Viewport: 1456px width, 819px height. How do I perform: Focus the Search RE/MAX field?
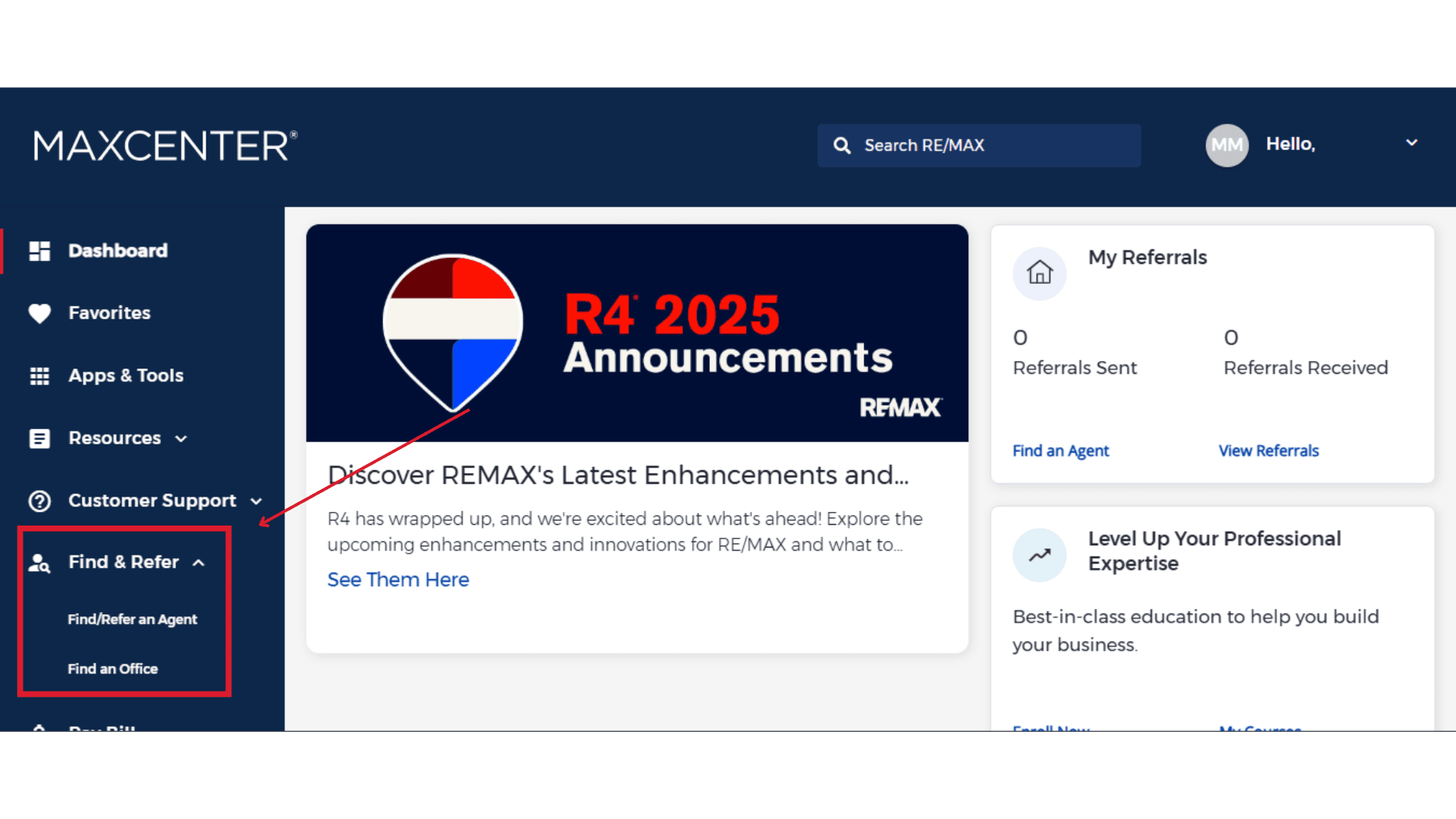point(979,146)
